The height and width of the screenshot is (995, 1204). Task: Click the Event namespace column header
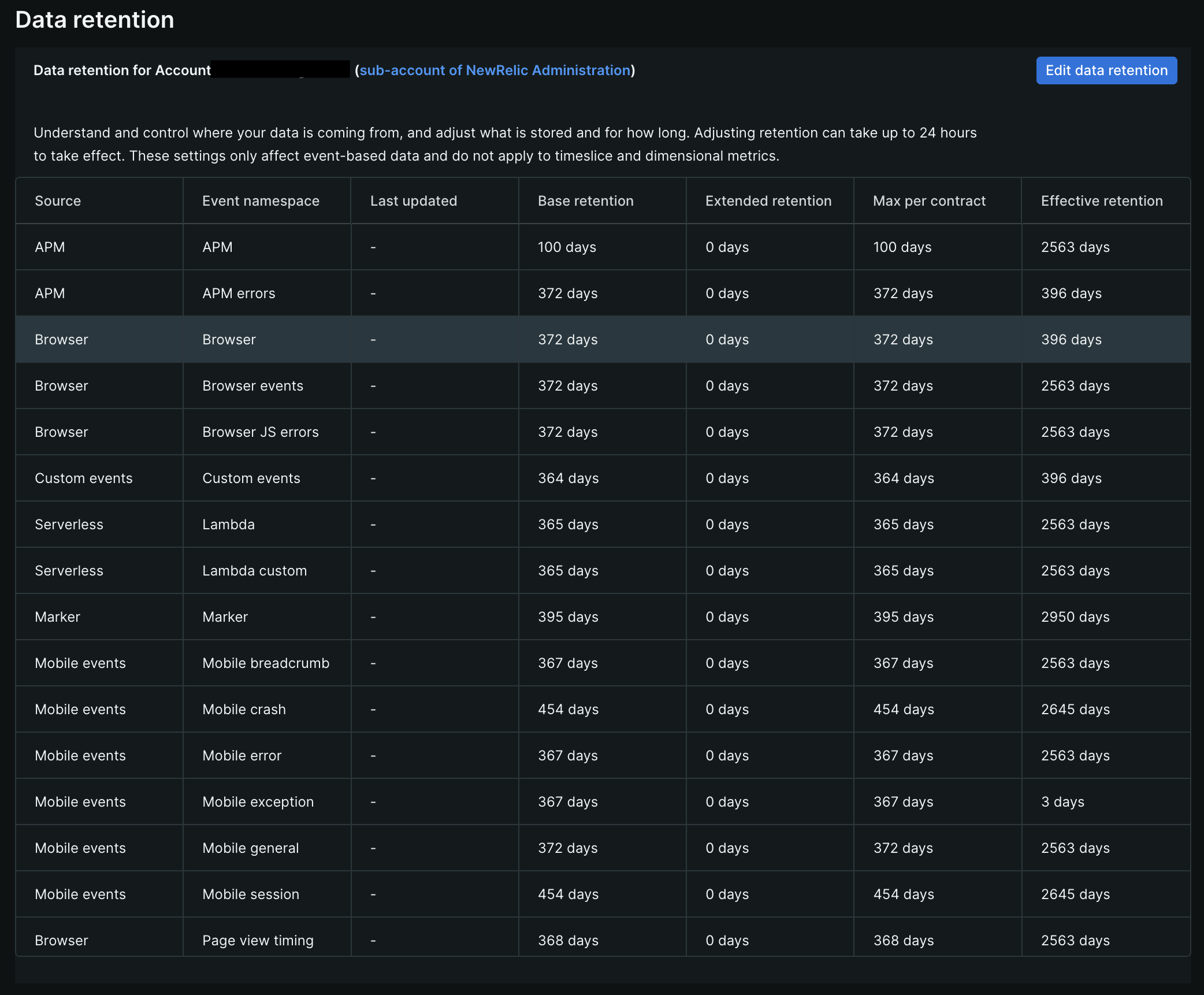[x=261, y=201]
